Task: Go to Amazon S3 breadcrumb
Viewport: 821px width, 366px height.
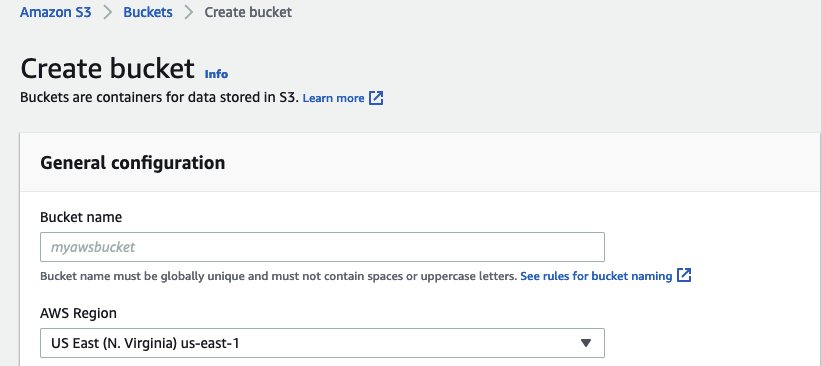Action: pyautogui.click(x=56, y=12)
